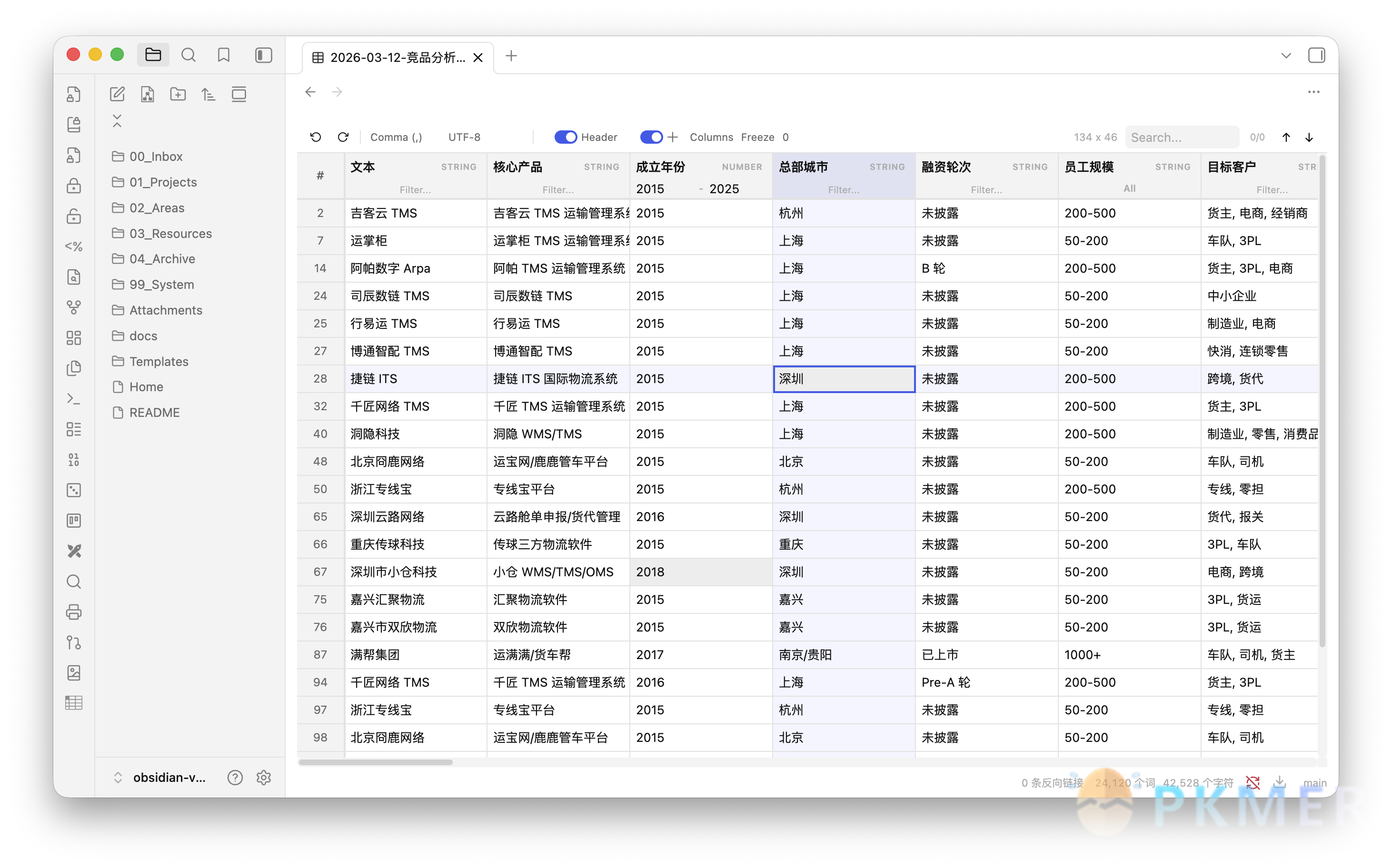Change sort order icon in explorer
Image resolution: width=1392 pixels, height=868 pixels.
tap(209, 94)
